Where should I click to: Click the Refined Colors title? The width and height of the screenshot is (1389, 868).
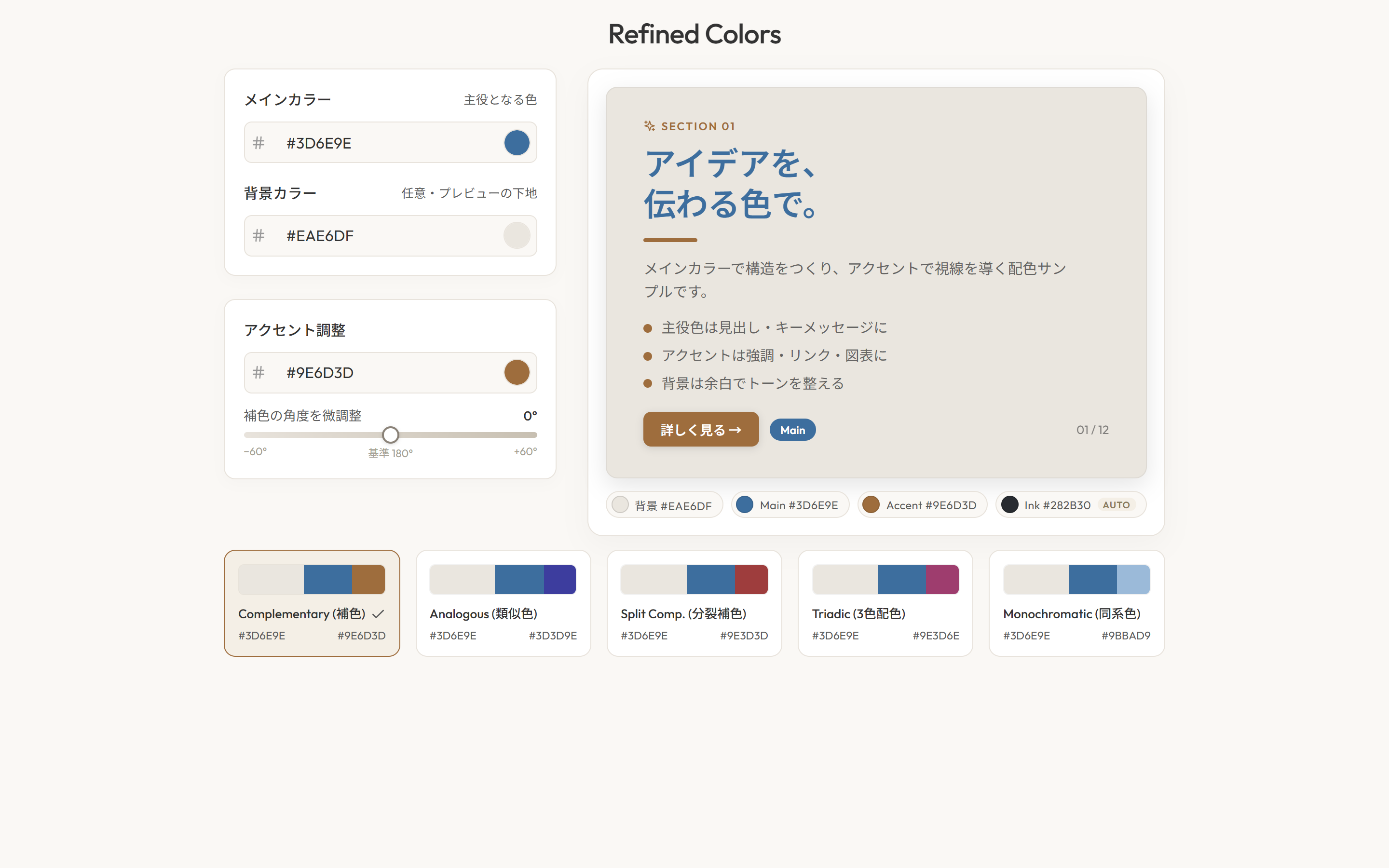coord(694,34)
